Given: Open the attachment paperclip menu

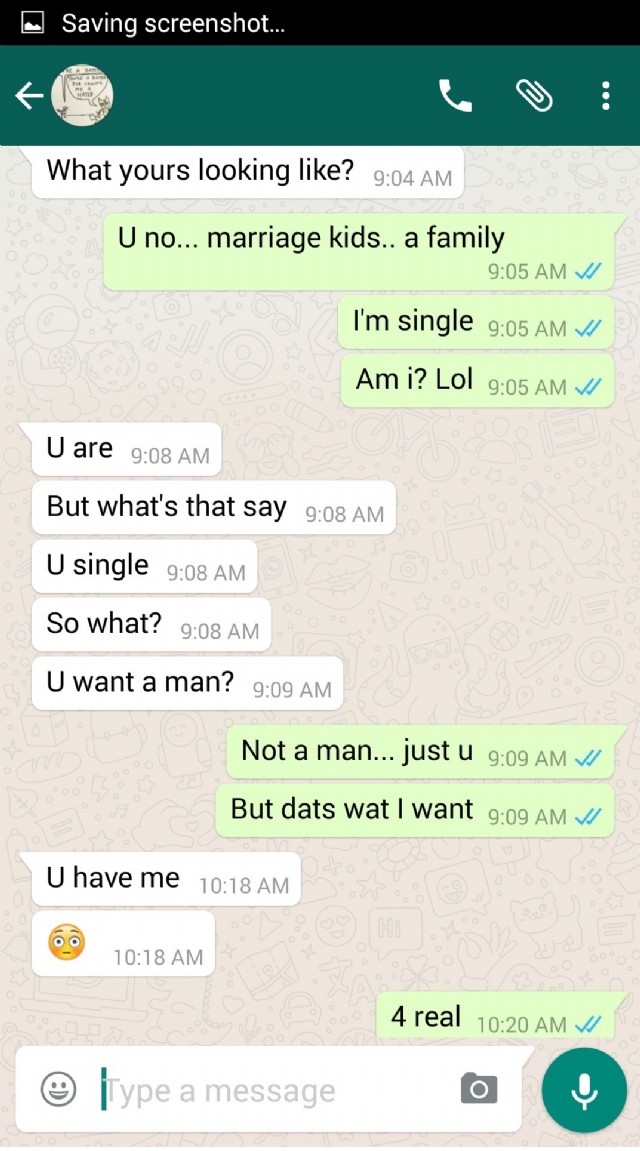Looking at the screenshot, I should (534, 95).
